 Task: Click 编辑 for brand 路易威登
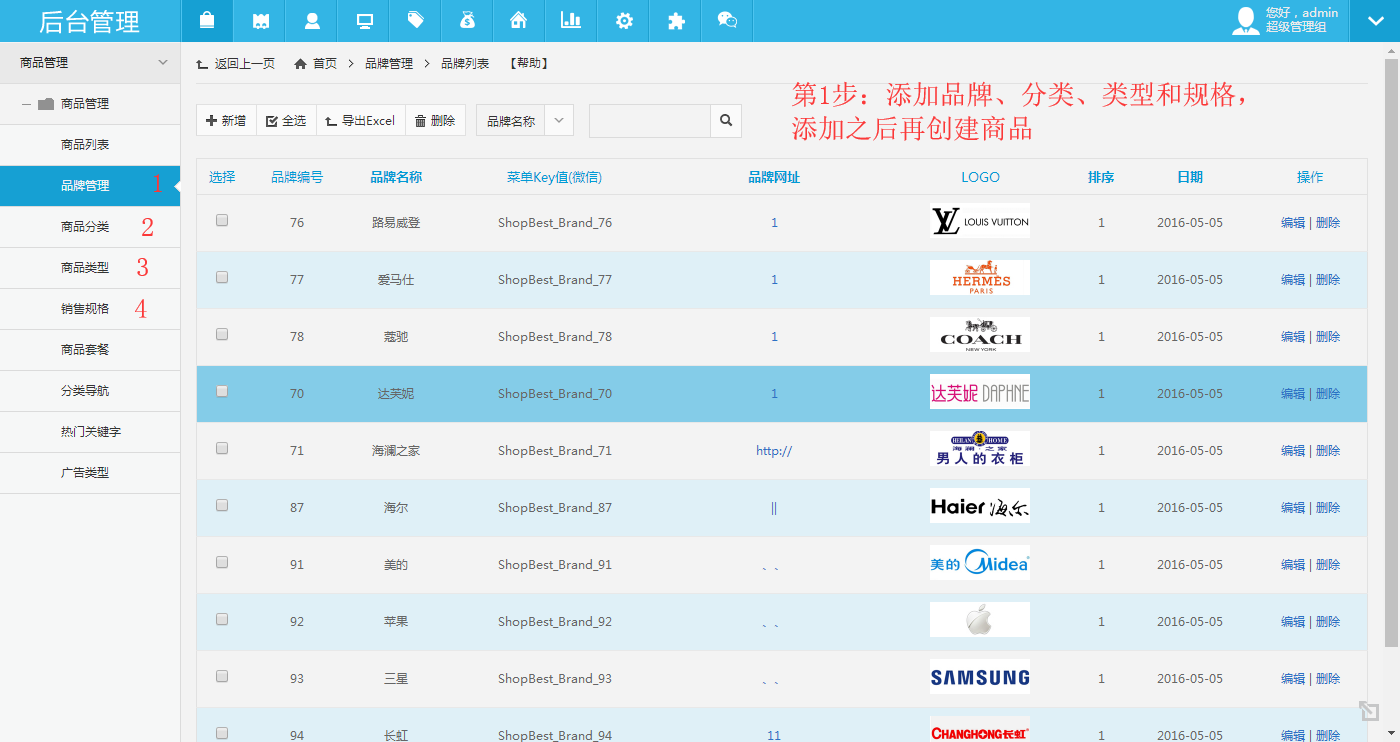point(1293,222)
